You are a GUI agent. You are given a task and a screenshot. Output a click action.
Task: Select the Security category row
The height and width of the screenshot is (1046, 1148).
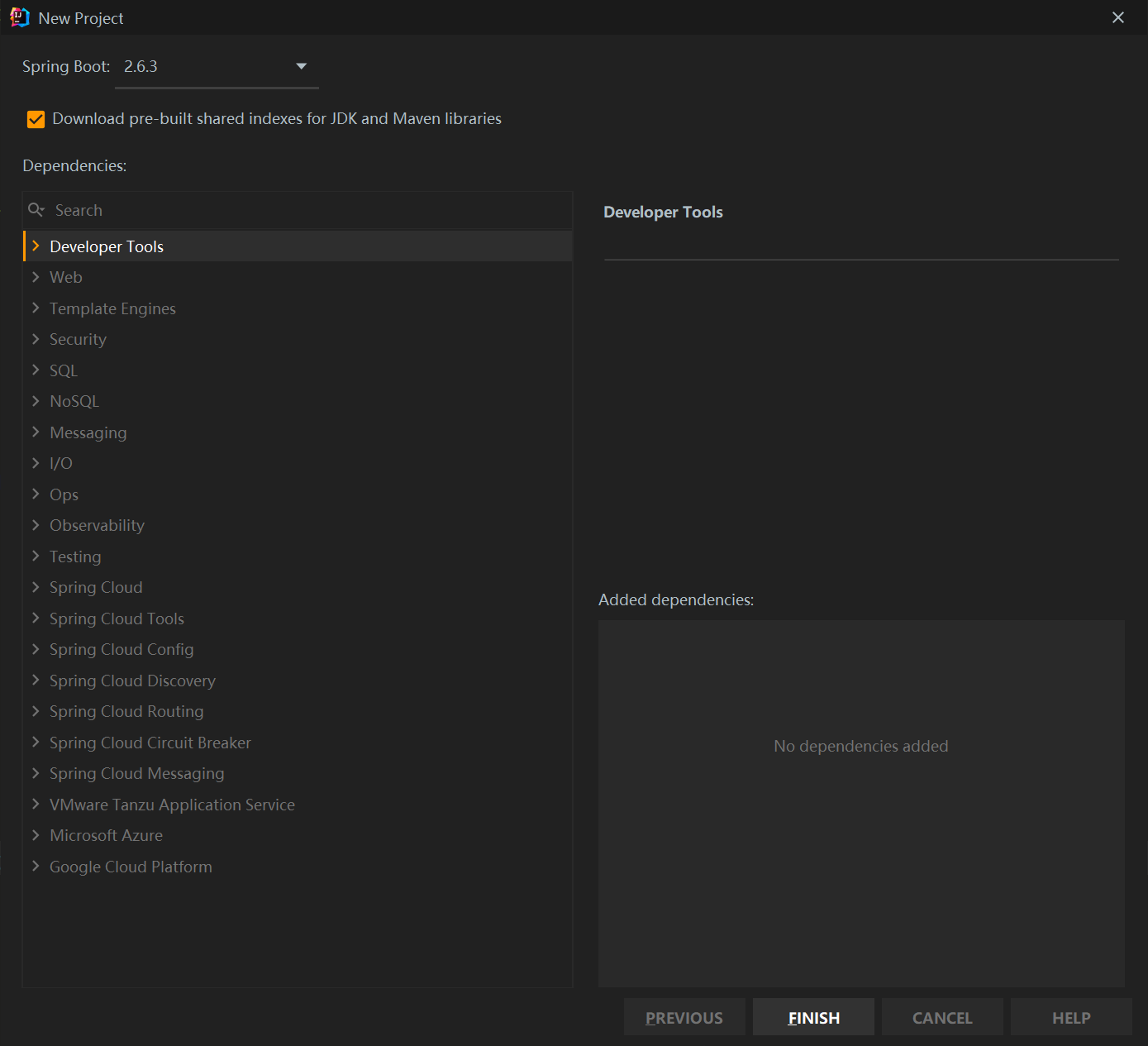pos(298,339)
